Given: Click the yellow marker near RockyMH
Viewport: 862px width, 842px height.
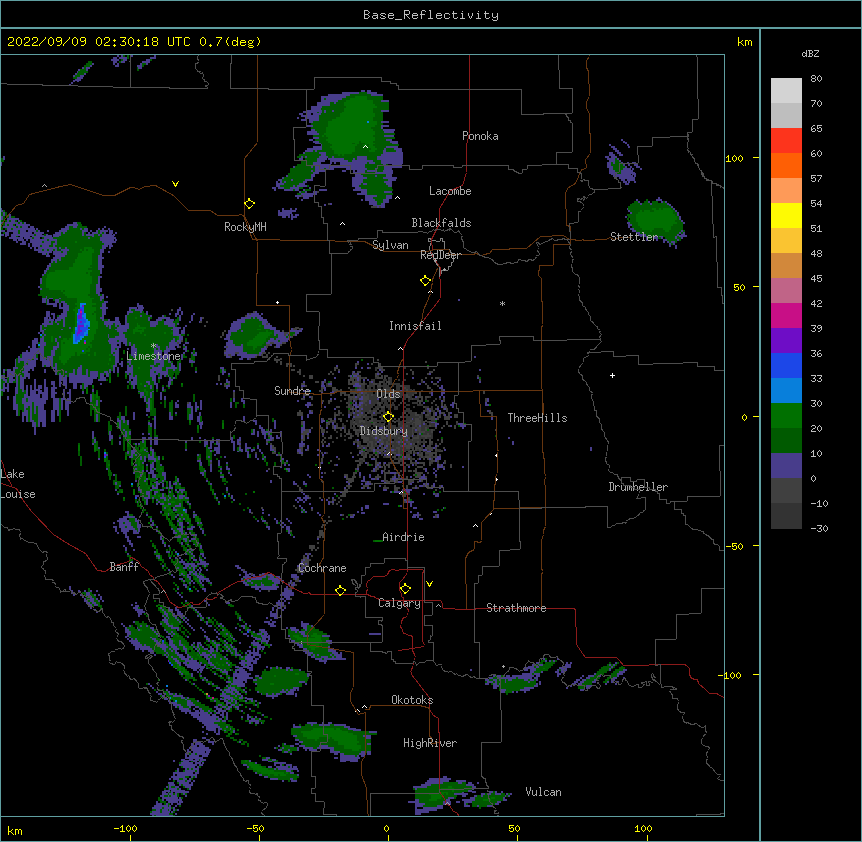Looking at the screenshot, I should pos(249,203).
